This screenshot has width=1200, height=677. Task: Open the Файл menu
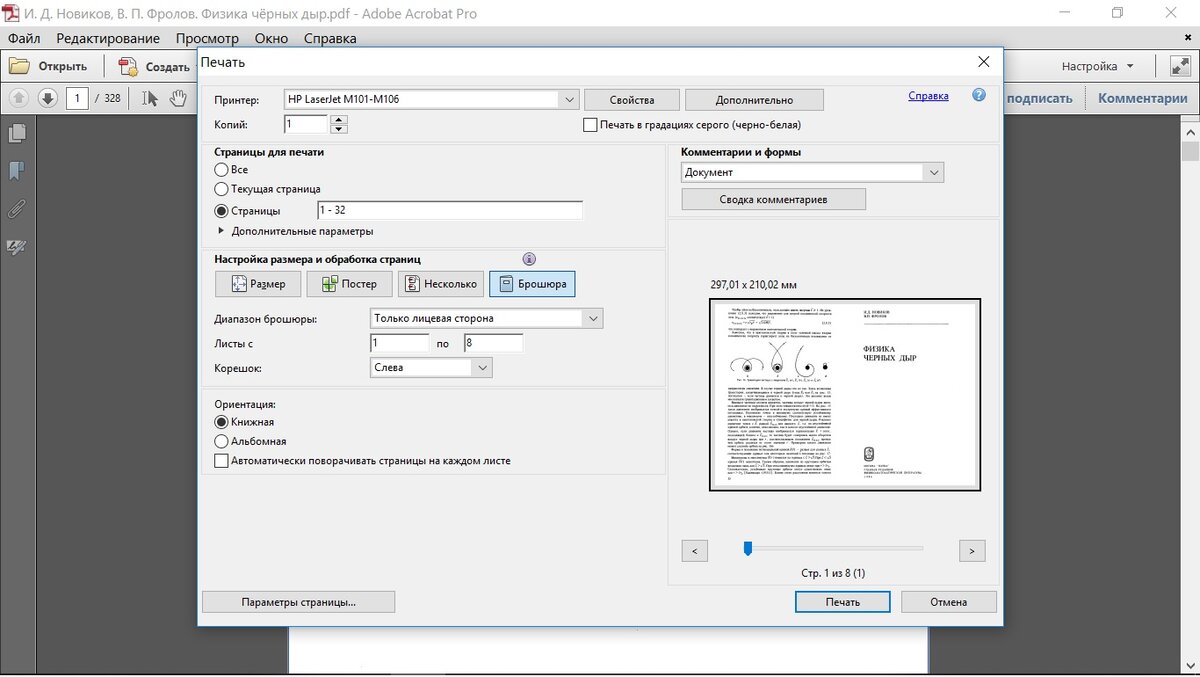(24, 38)
